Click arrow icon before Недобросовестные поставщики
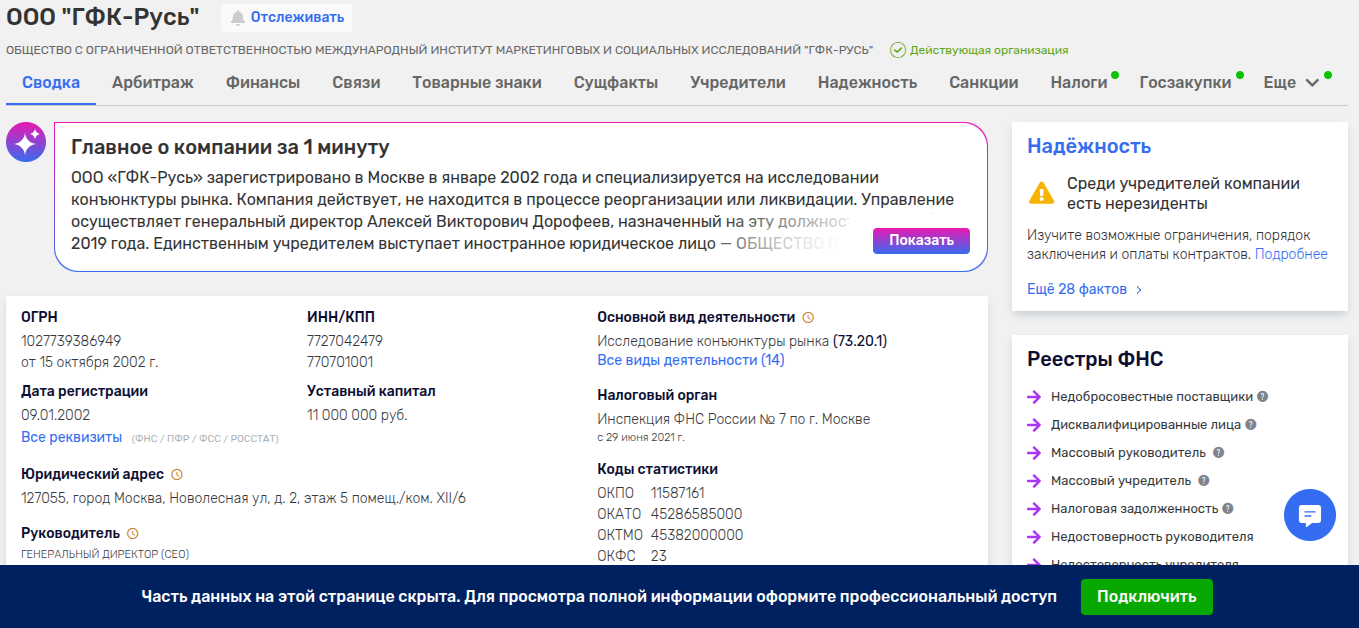Viewport: 1359px width, 628px height. click(1034, 397)
